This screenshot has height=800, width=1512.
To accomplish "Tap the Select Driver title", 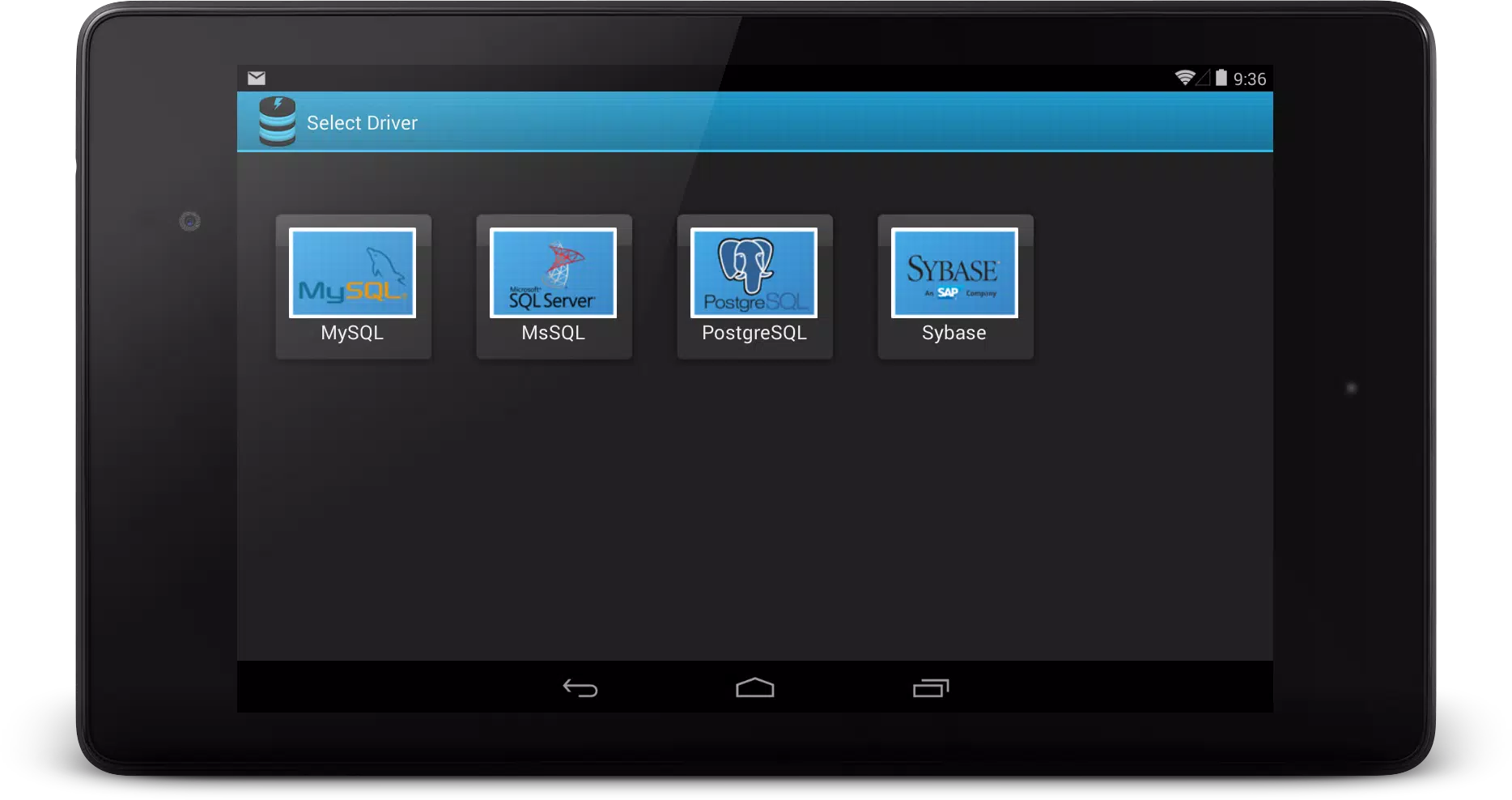I will 362,123.
